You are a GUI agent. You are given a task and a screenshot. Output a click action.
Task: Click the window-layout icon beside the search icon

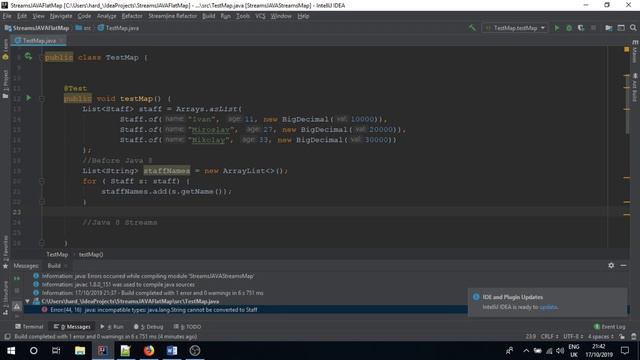tap(621, 28)
